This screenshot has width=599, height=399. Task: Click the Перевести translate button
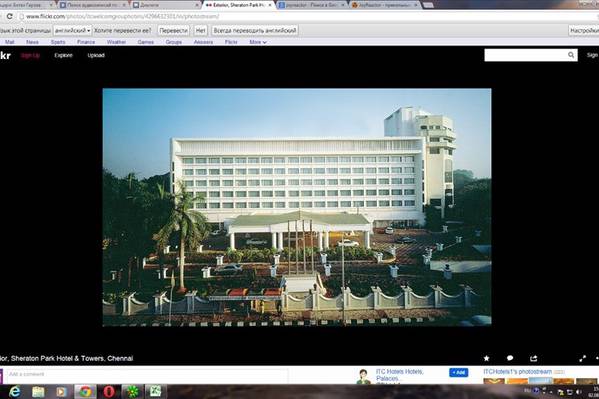click(173, 31)
